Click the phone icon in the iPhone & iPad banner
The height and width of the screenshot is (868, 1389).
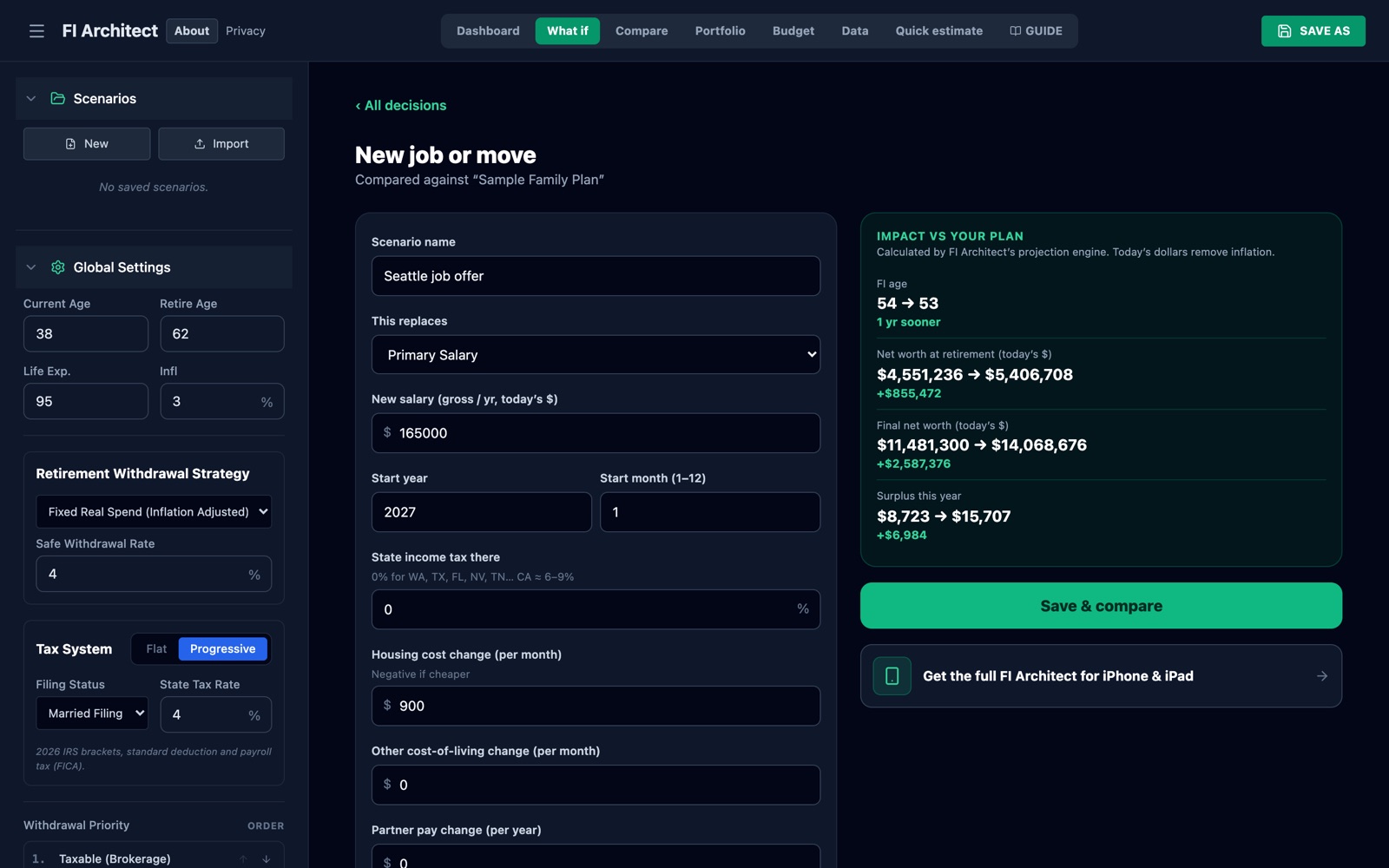click(x=892, y=676)
